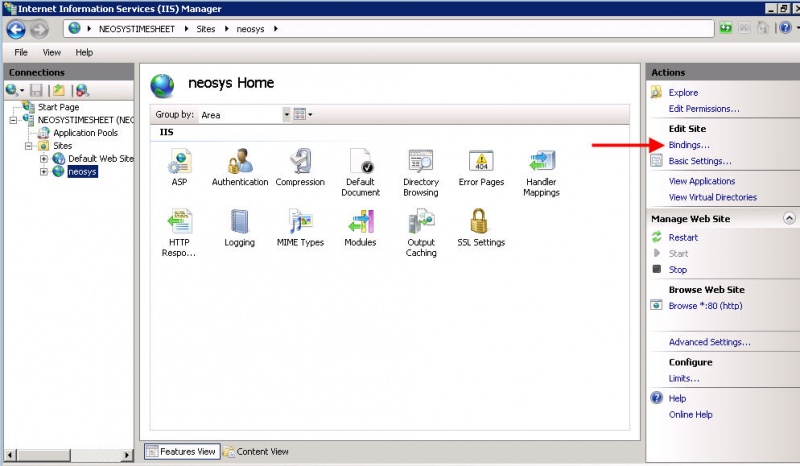Open the Directory Browsing feature

[x=421, y=172]
